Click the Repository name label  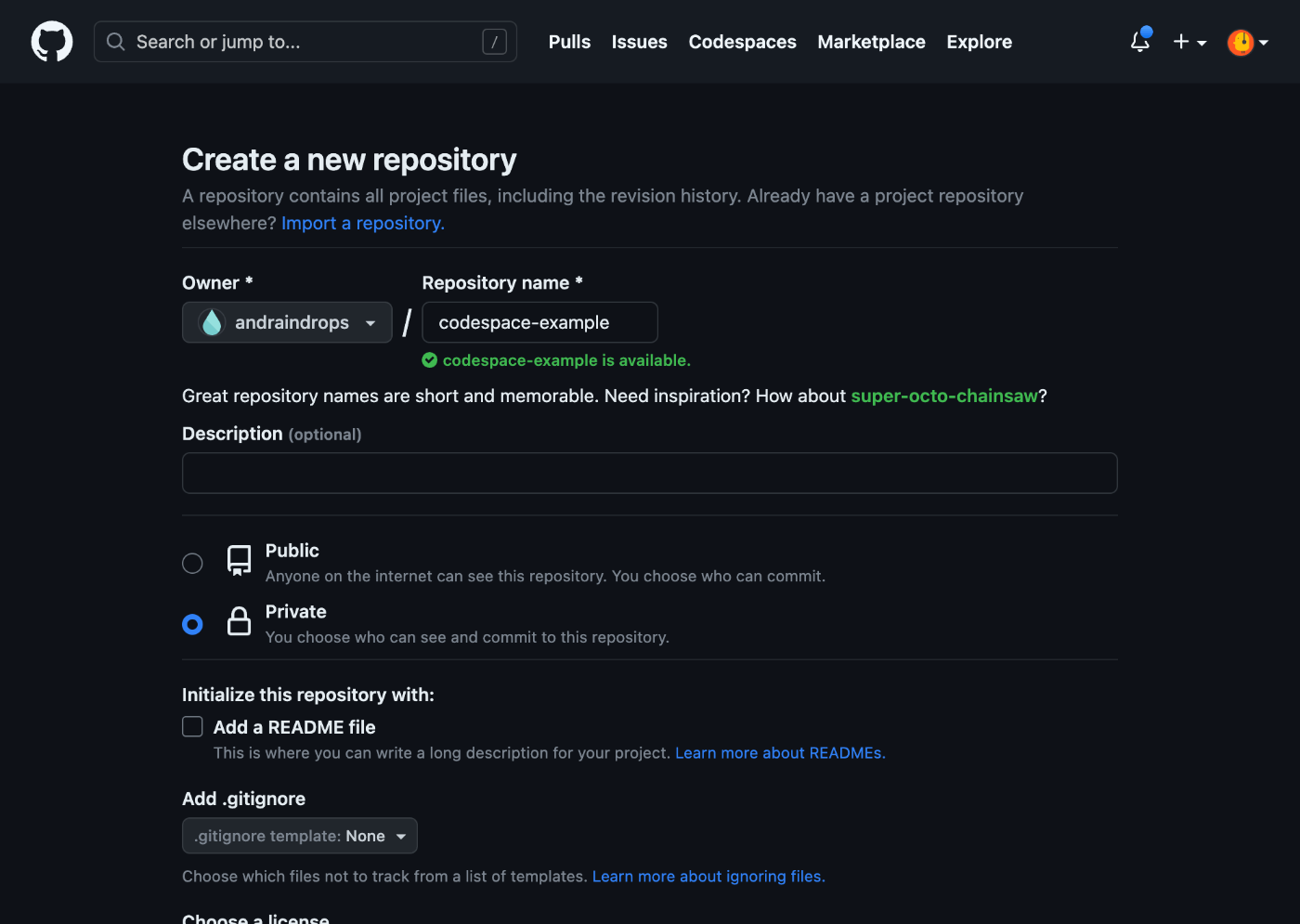[502, 283]
